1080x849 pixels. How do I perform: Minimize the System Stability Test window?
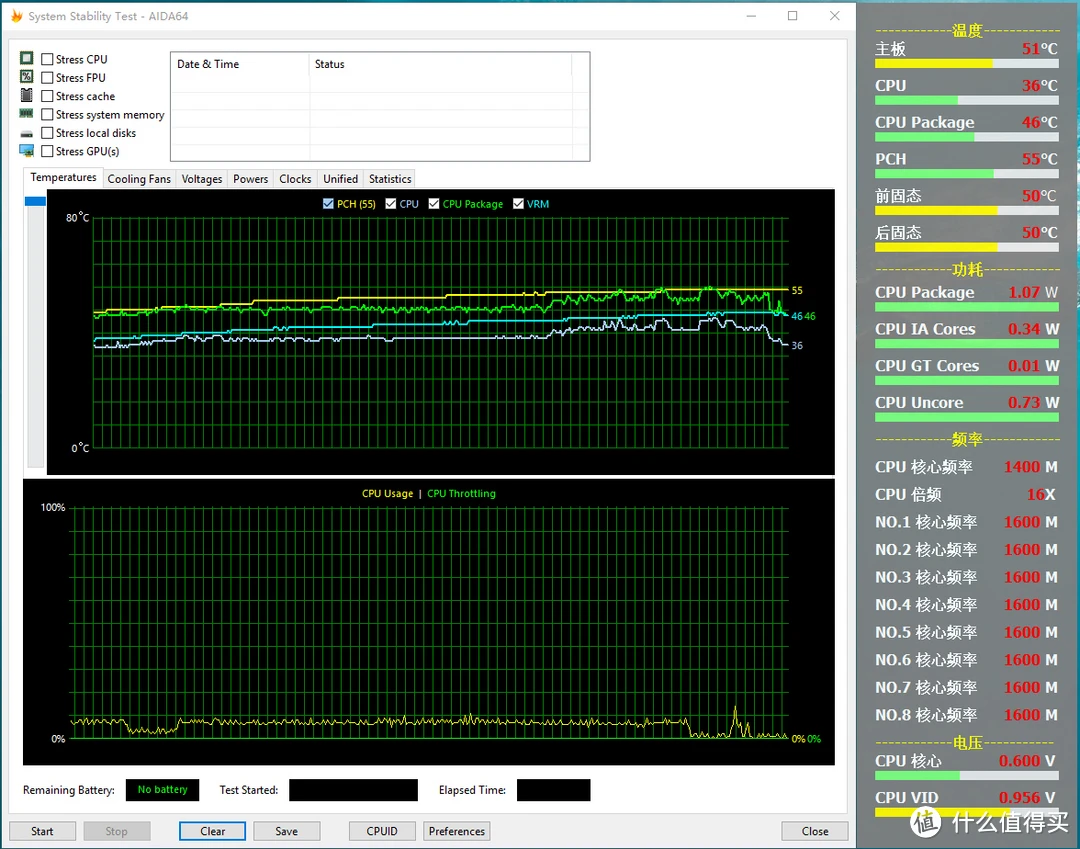point(751,16)
